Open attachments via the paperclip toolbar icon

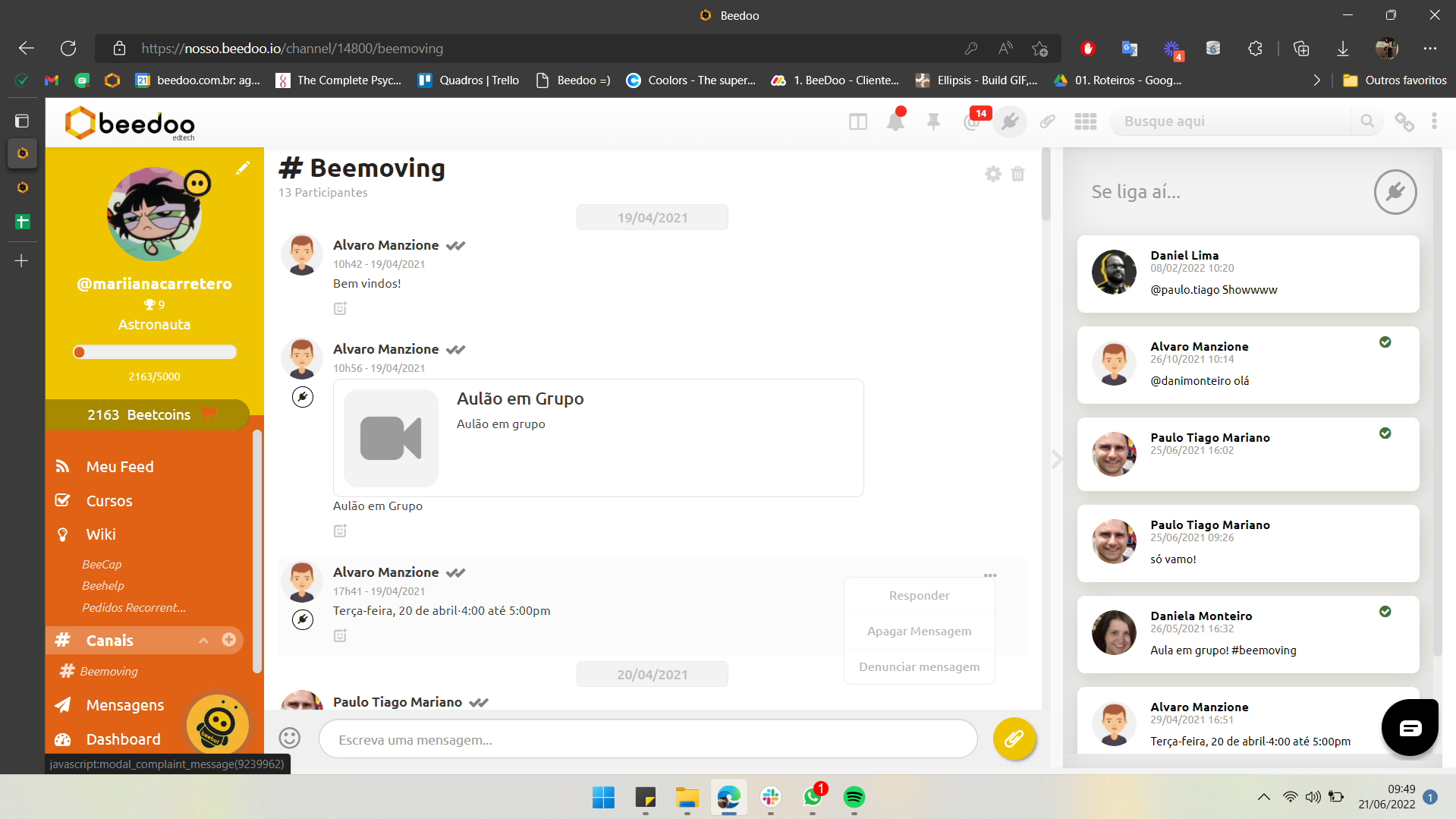(1048, 121)
